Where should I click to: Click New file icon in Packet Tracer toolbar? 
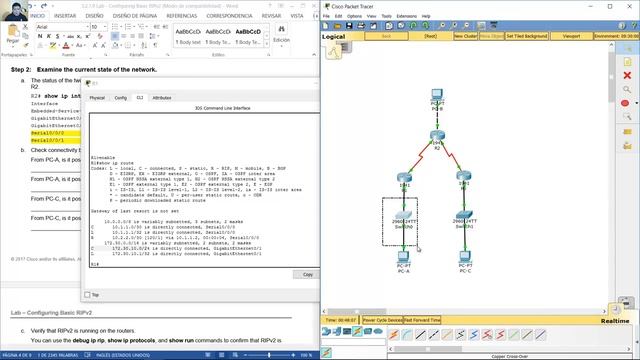(325, 26)
